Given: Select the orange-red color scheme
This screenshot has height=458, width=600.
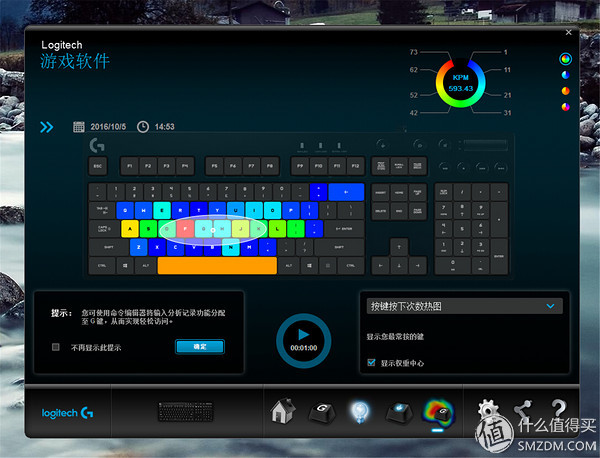Looking at the screenshot, I should [x=565, y=91].
